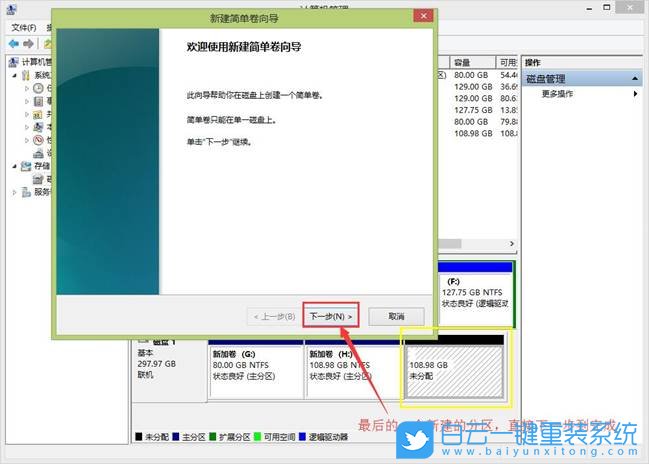
Task: Select the Device Manager icon in tree
Action: (38, 153)
